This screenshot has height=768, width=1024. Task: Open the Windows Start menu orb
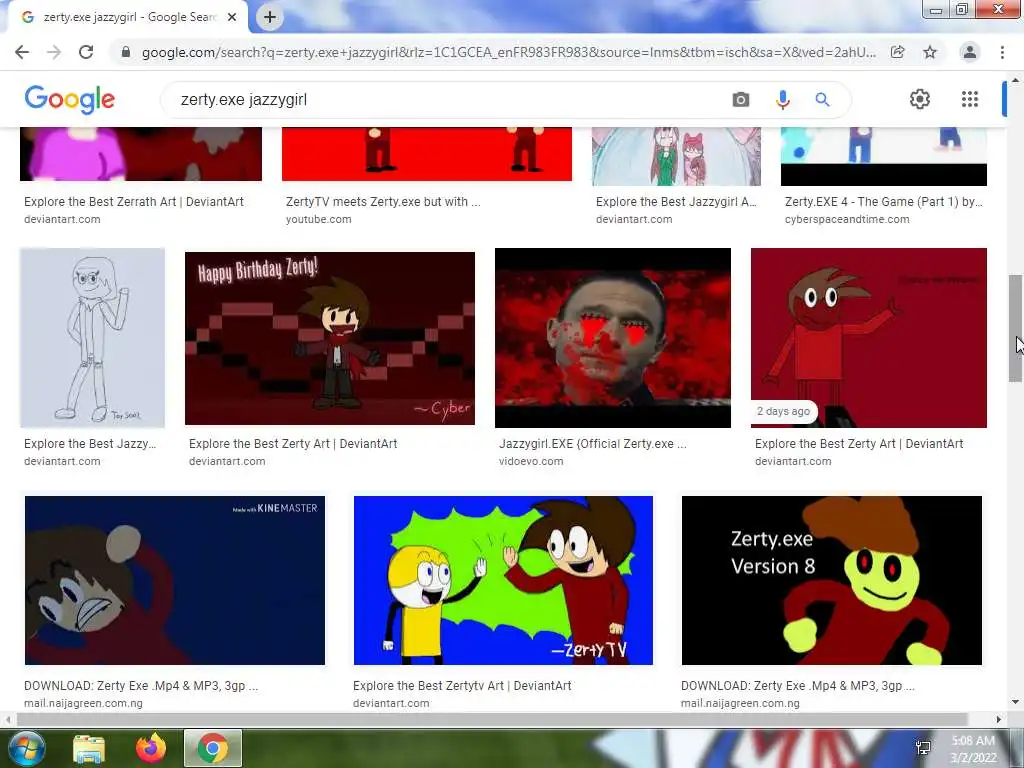tap(26, 748)
